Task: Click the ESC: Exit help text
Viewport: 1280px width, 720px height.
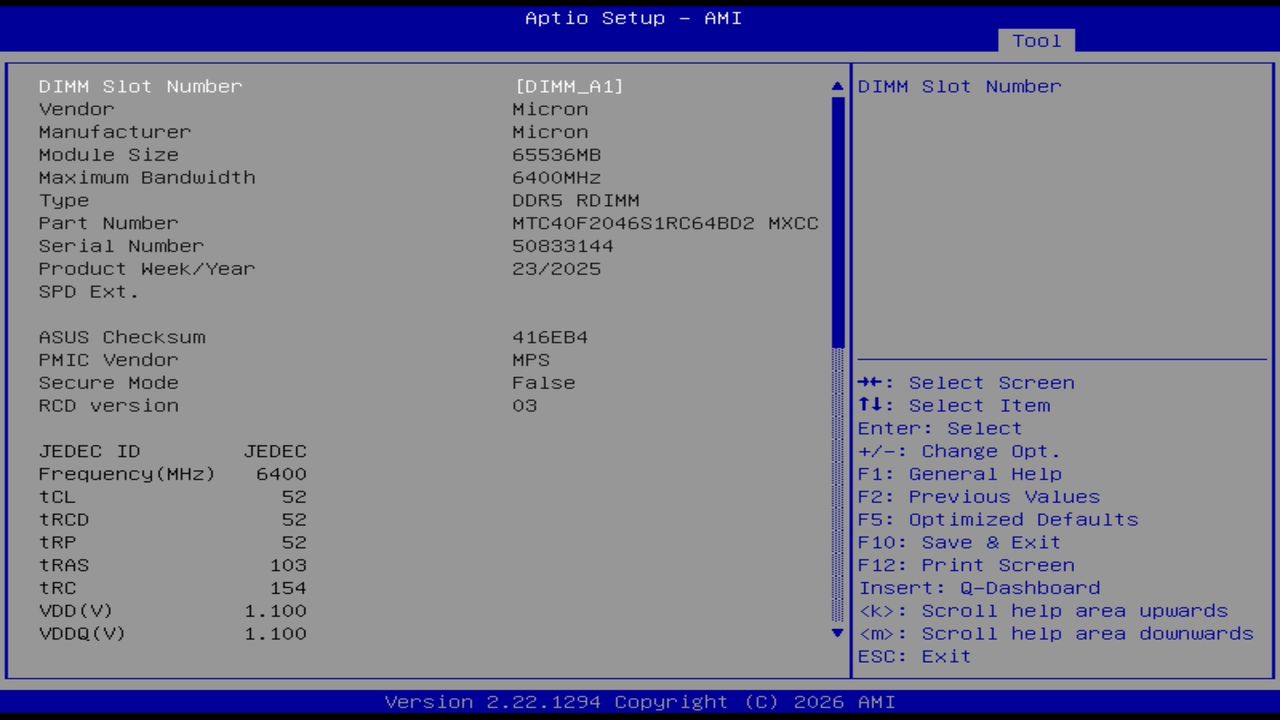Action: 913,656
